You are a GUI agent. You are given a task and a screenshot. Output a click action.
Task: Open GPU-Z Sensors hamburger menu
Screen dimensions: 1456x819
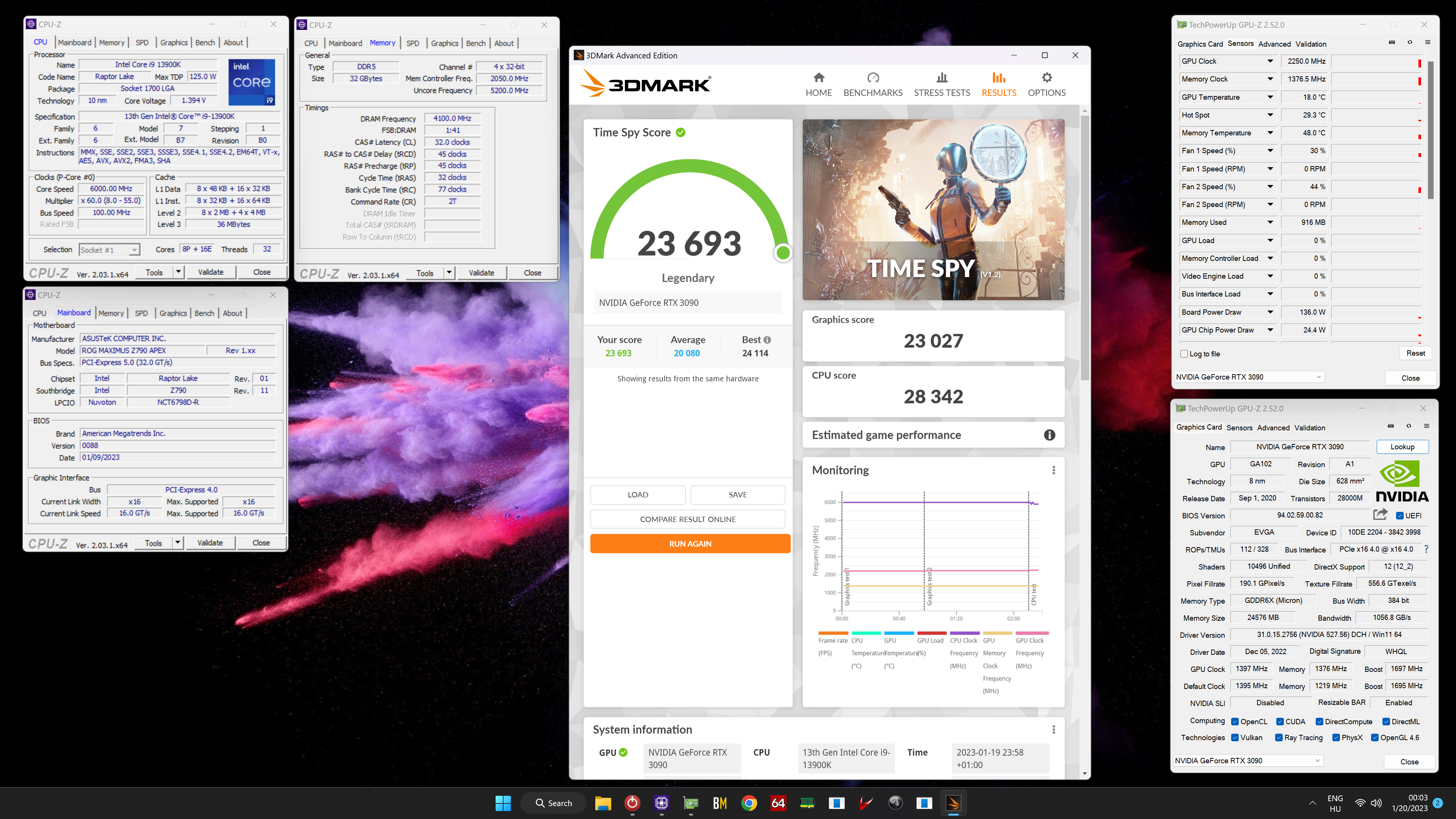1428,42
